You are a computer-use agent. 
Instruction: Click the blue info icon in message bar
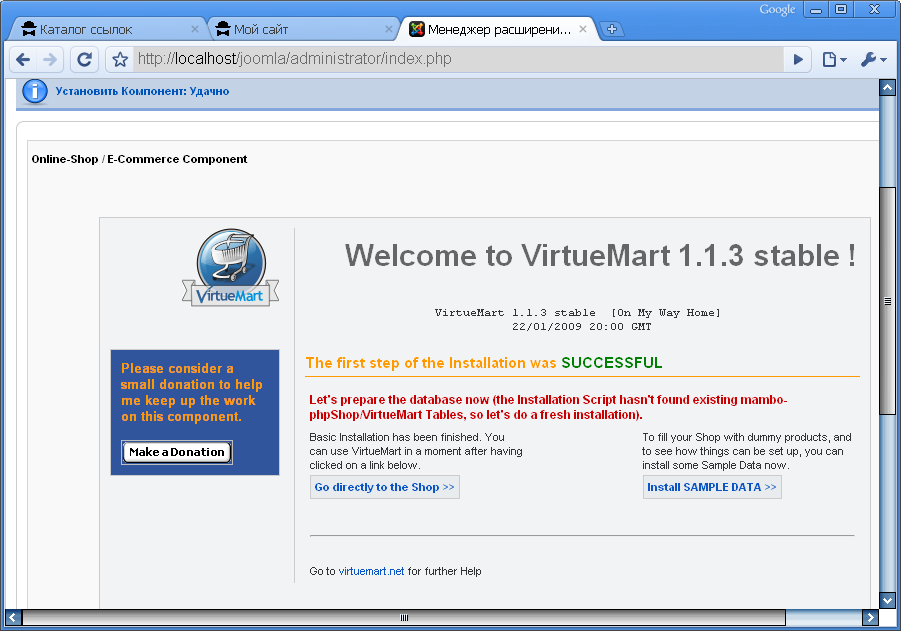click(34, 91)
